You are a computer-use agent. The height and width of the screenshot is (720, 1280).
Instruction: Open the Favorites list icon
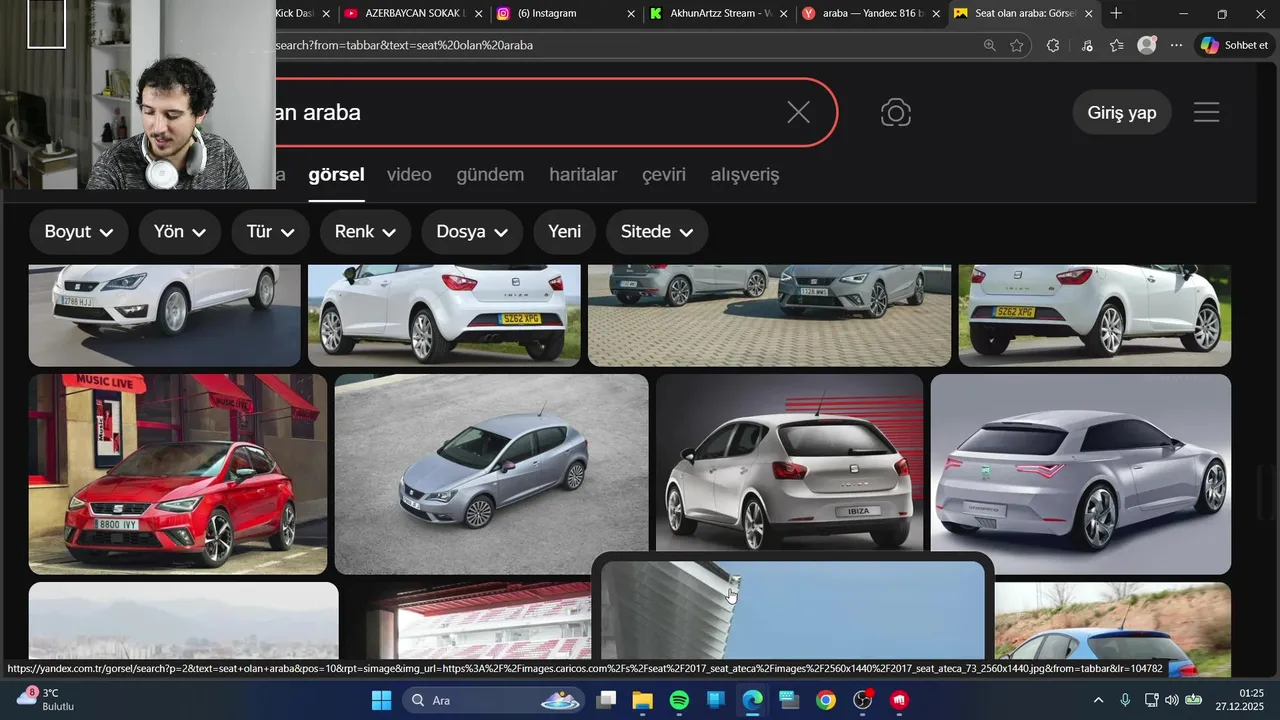[1117, 45]
